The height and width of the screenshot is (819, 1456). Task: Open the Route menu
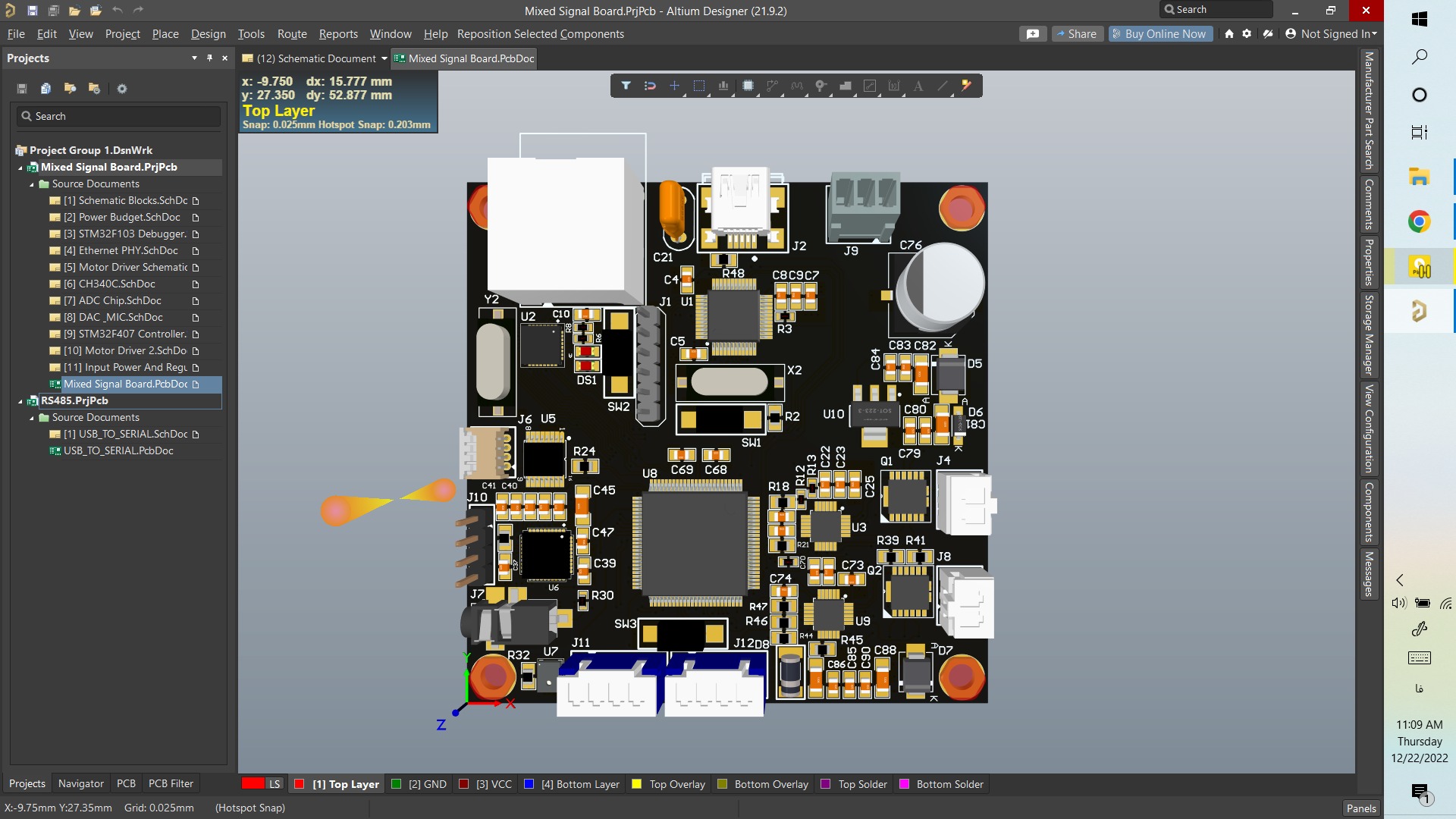[x=292, y=34]
